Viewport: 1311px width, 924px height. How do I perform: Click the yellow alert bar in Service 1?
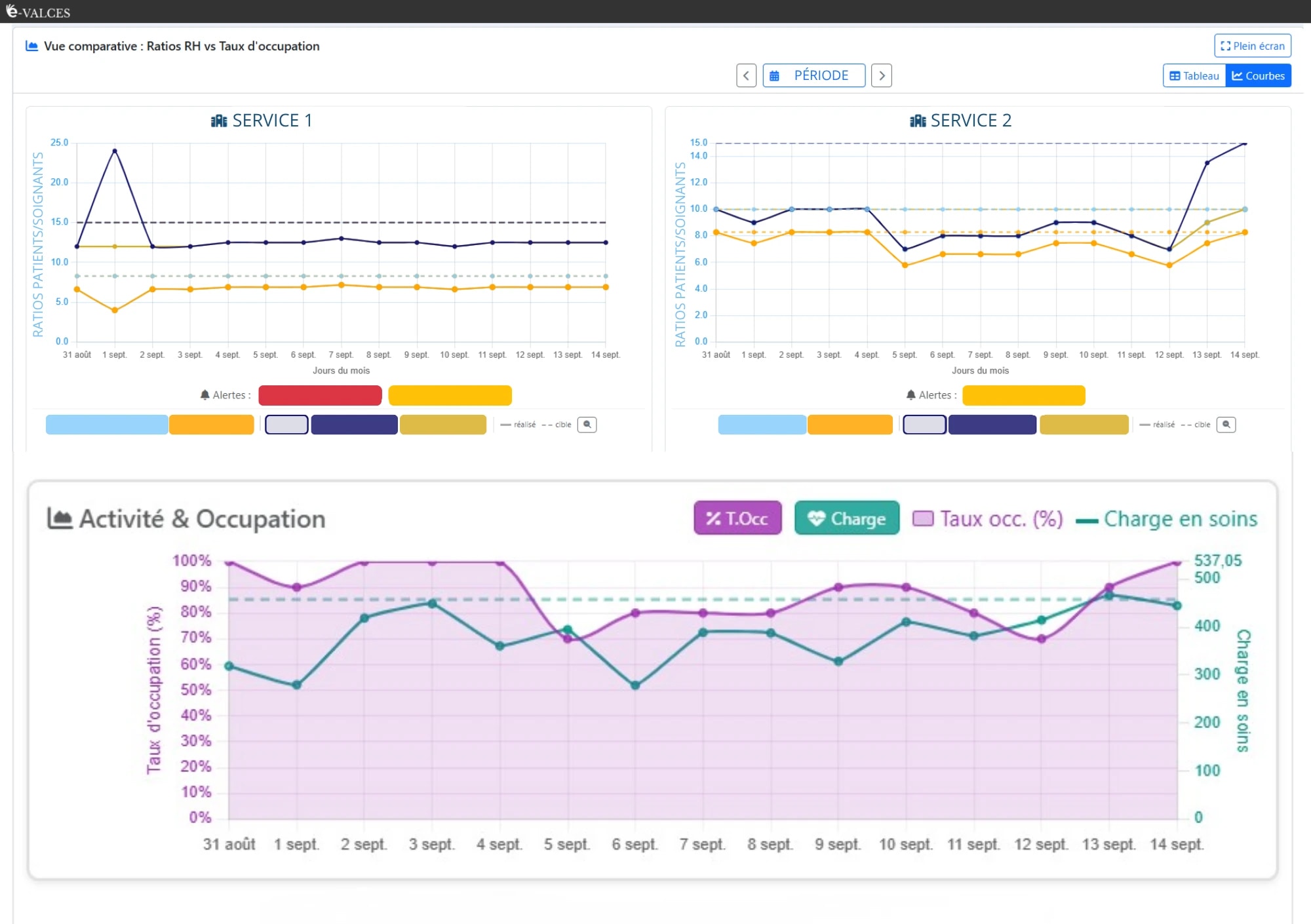click(450, 395)
